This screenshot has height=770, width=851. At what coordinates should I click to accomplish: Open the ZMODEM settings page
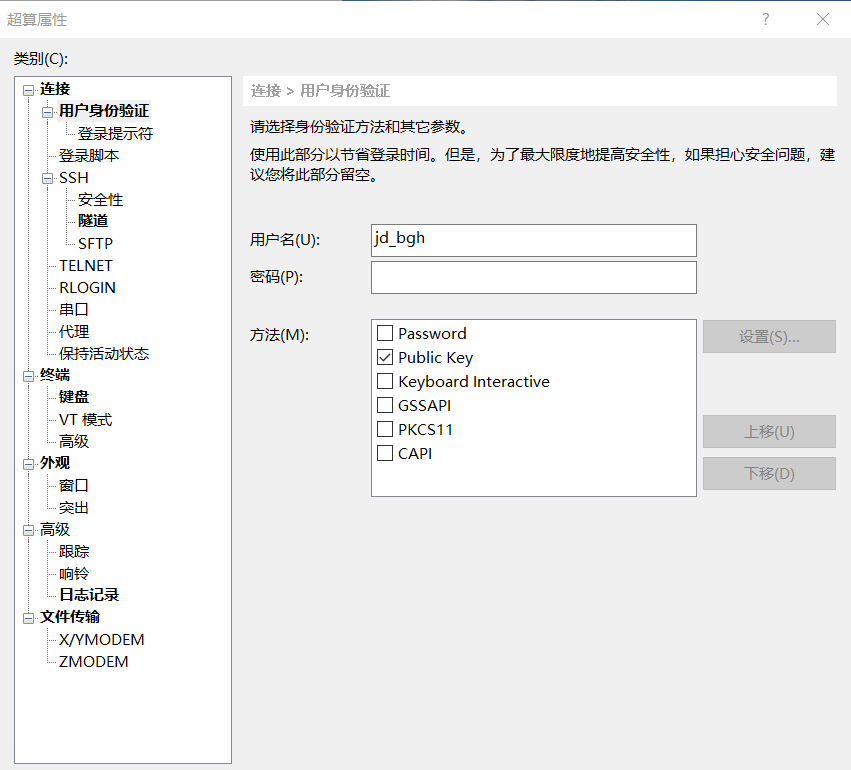coord(94,661)
